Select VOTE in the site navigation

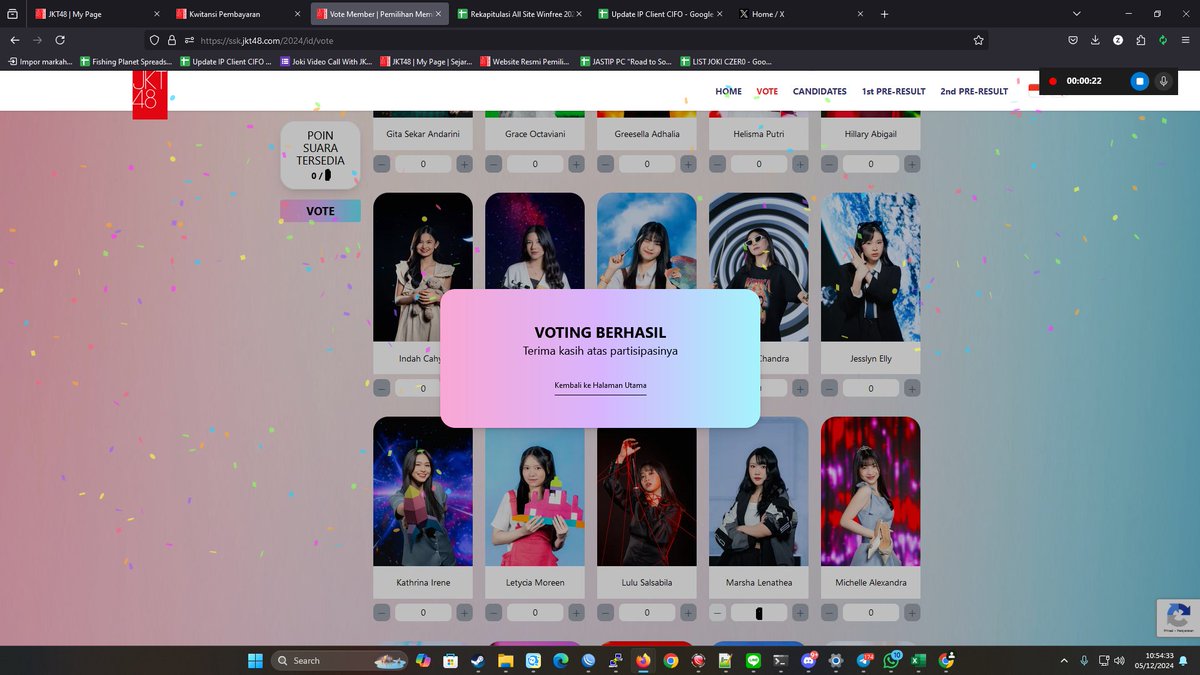coord(767,91)
